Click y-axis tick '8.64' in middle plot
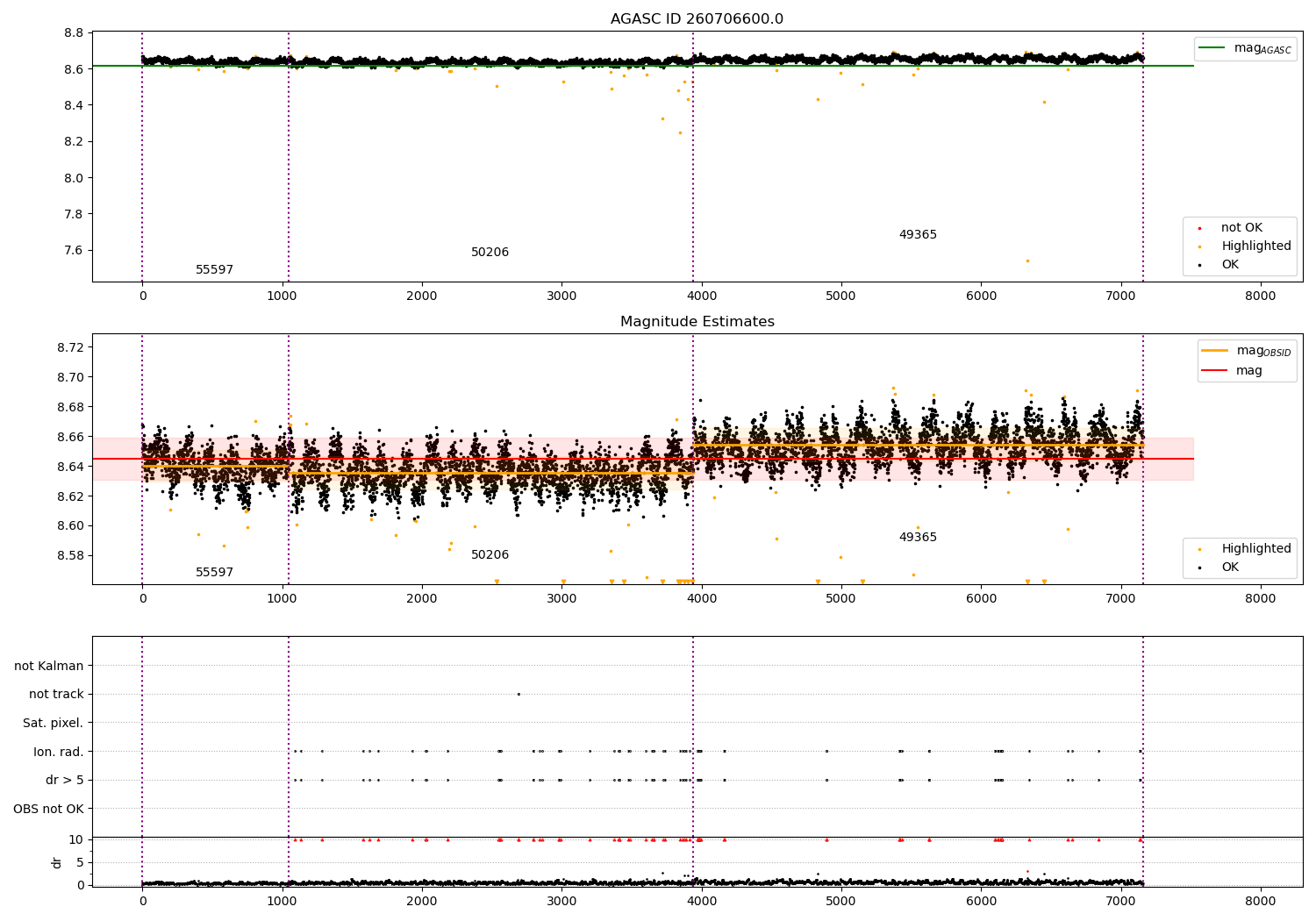1316x921 pixels. click(x=71, y=467)
